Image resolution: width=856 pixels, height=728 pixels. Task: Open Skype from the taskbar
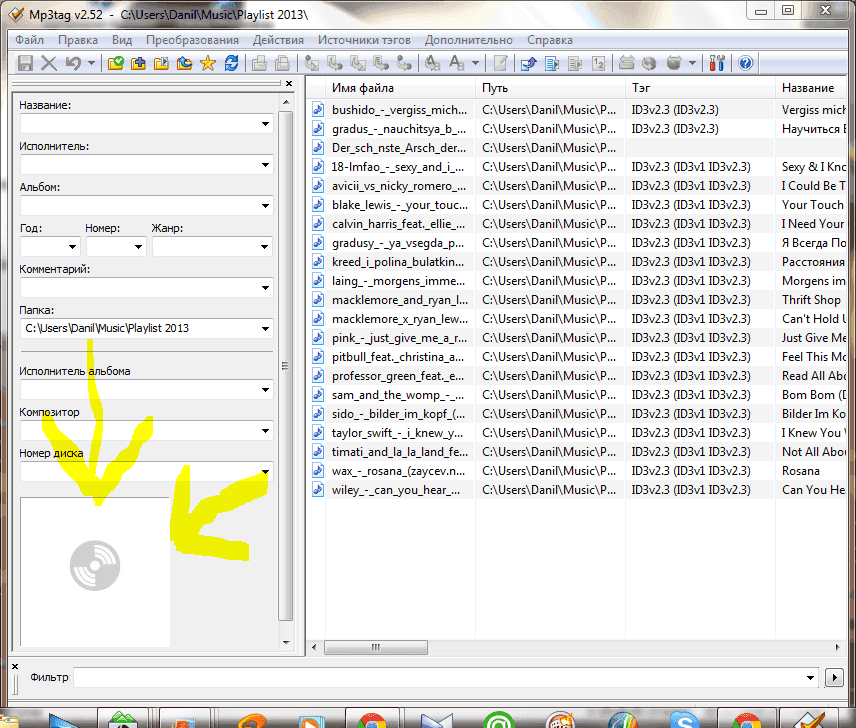(x=685, y=720)
